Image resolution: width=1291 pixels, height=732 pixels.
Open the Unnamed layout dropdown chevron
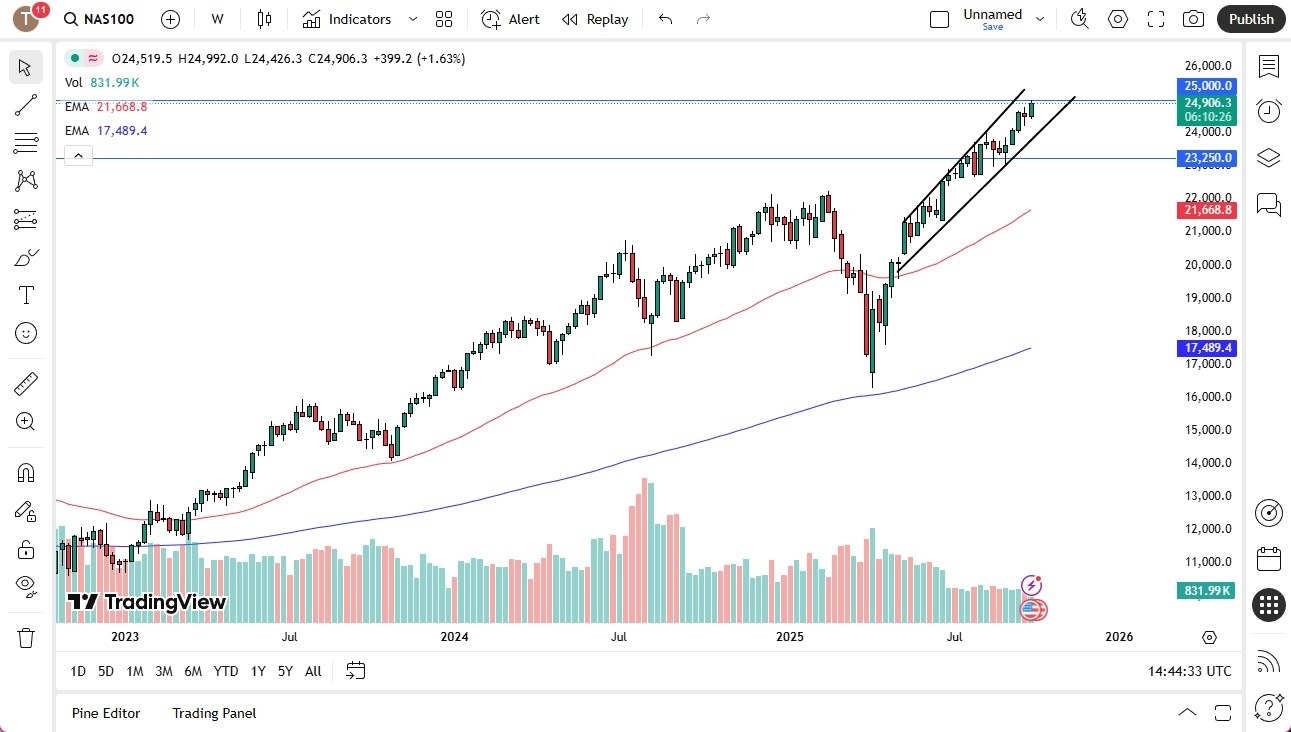coord(1040,19)
